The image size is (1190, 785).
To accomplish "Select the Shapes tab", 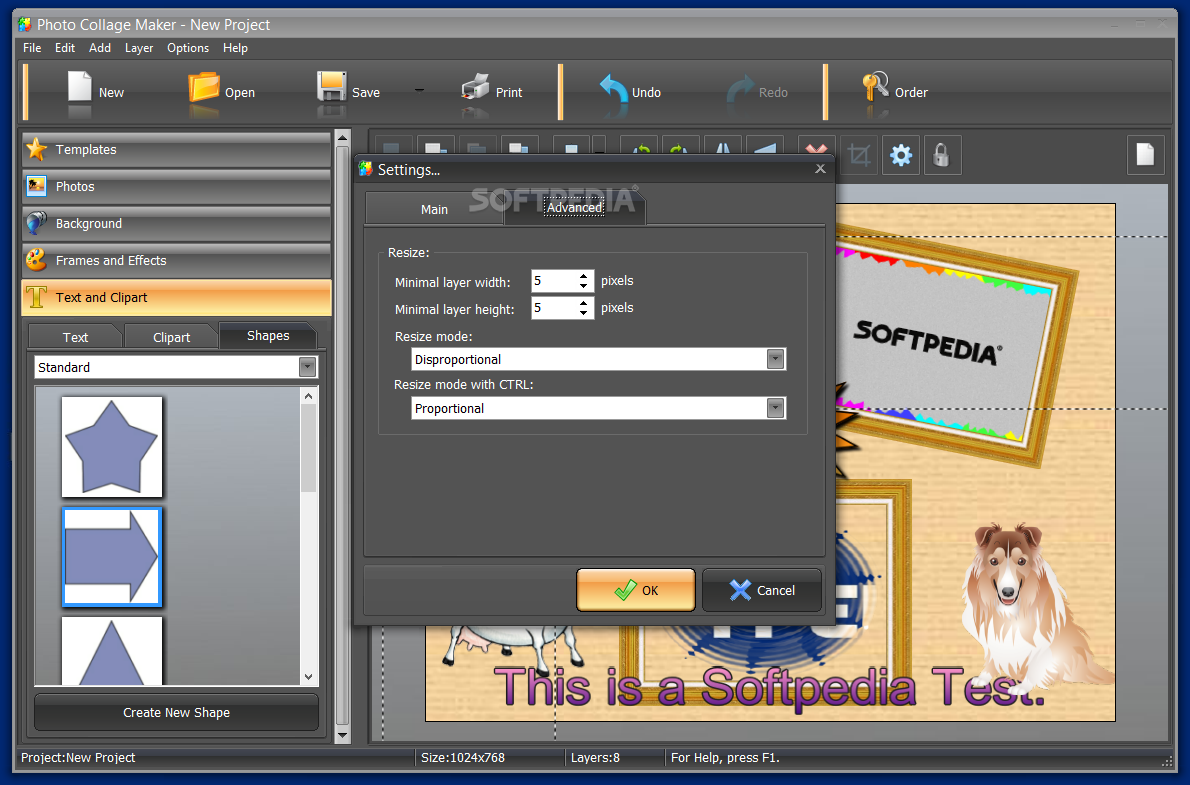I will (x=268, y=336).
